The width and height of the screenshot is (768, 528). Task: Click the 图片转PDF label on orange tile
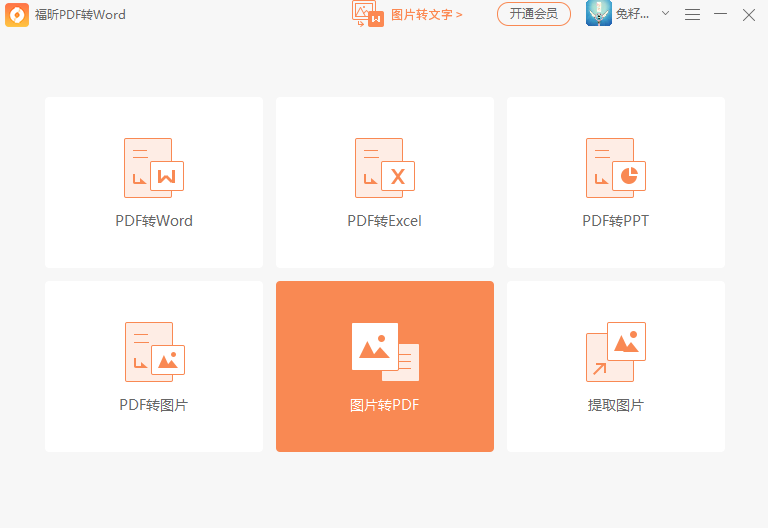pos(385,405)
